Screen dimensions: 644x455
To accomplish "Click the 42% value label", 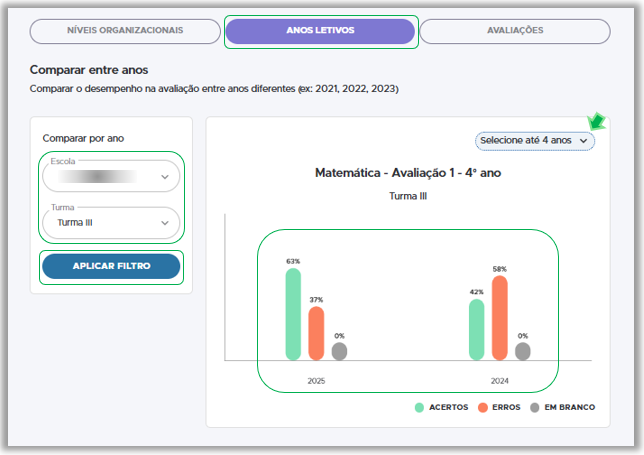I will coord(476,292).
